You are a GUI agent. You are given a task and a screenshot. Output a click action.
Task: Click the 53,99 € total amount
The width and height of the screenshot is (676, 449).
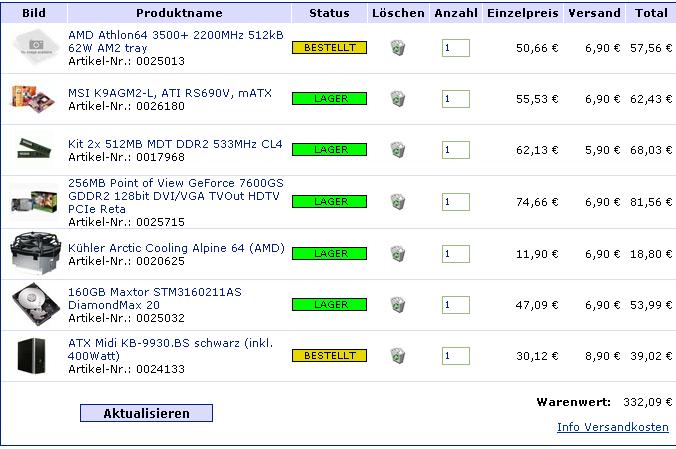[x=651, y=305]
